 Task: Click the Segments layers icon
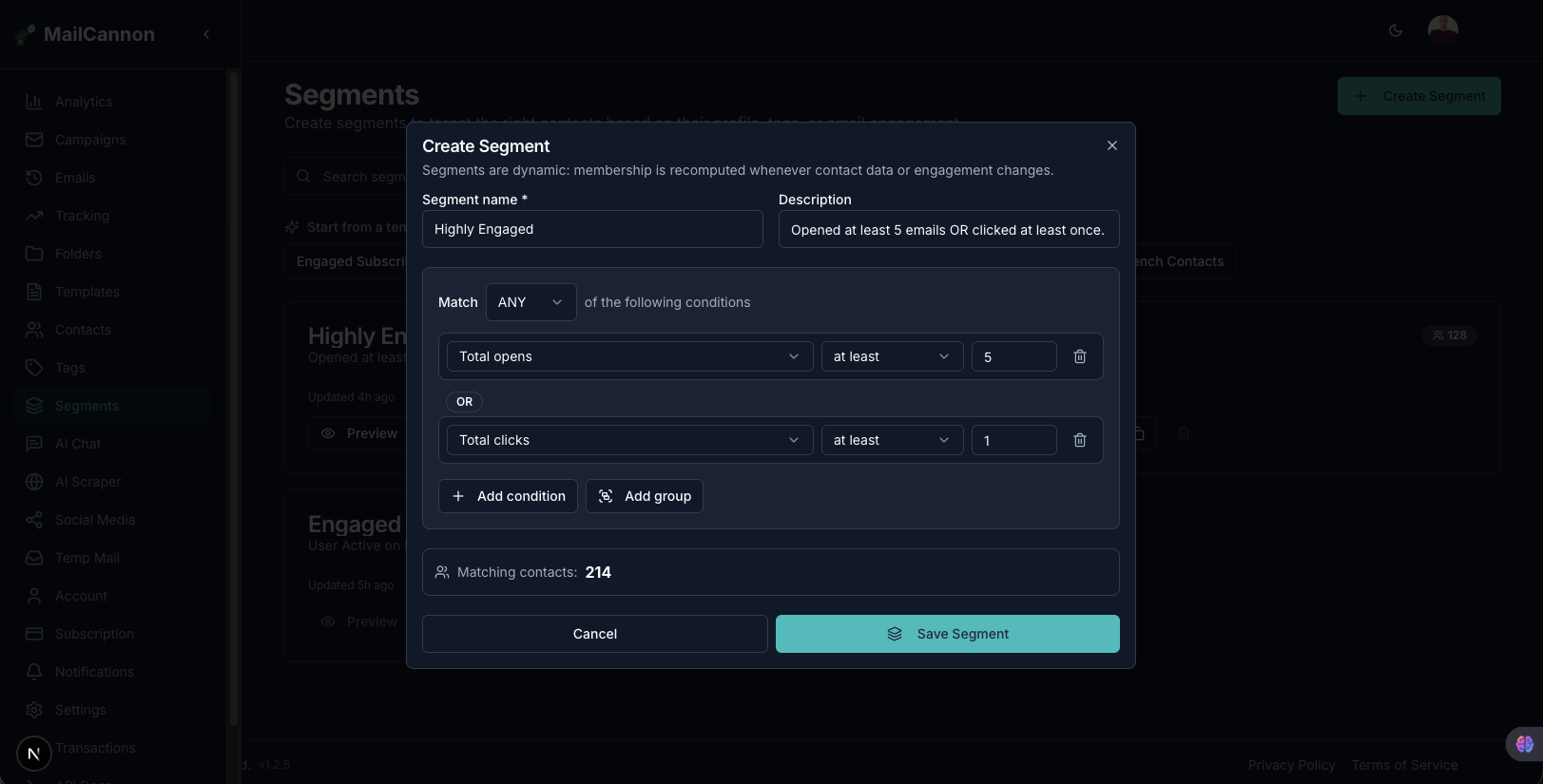click(x=34, y=406)
